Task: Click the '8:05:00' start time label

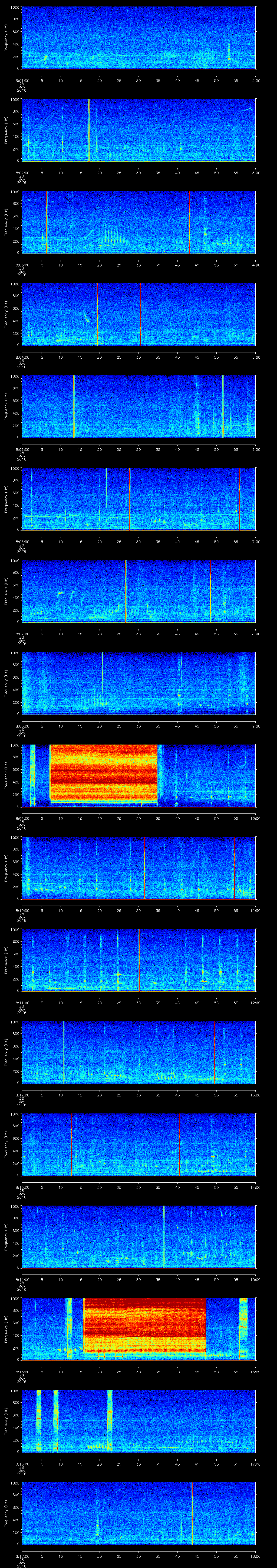Action: point(22,449)
